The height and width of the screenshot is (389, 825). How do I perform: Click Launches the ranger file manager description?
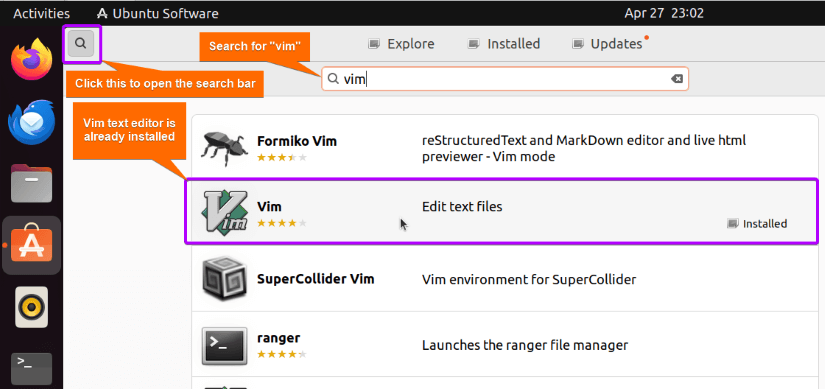(x=525, y=345)
